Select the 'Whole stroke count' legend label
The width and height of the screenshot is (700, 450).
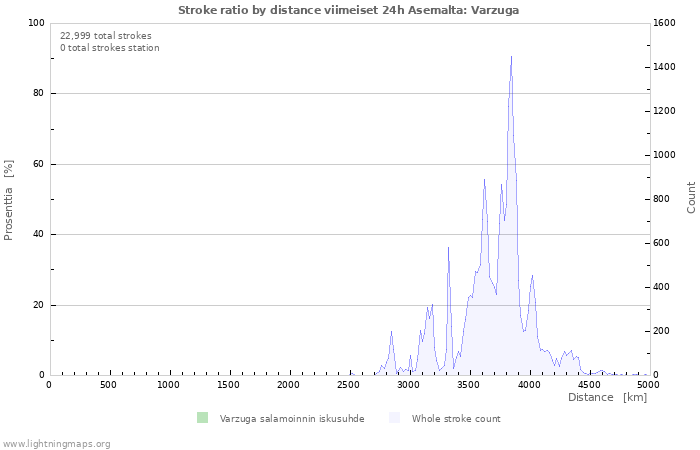coord(455,419)
